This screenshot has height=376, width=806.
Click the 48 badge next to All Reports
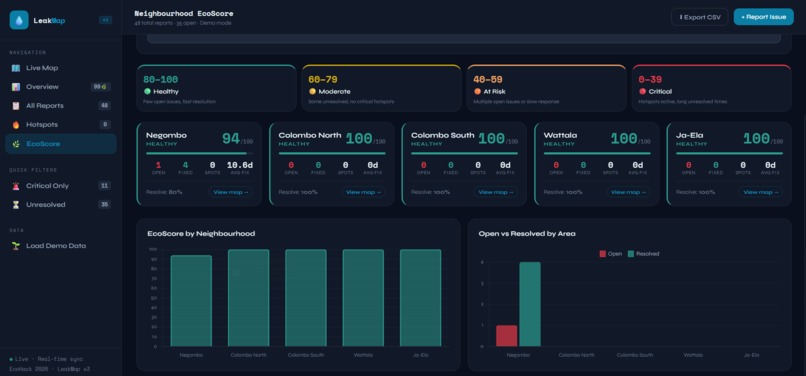click(x=105, y=106)
